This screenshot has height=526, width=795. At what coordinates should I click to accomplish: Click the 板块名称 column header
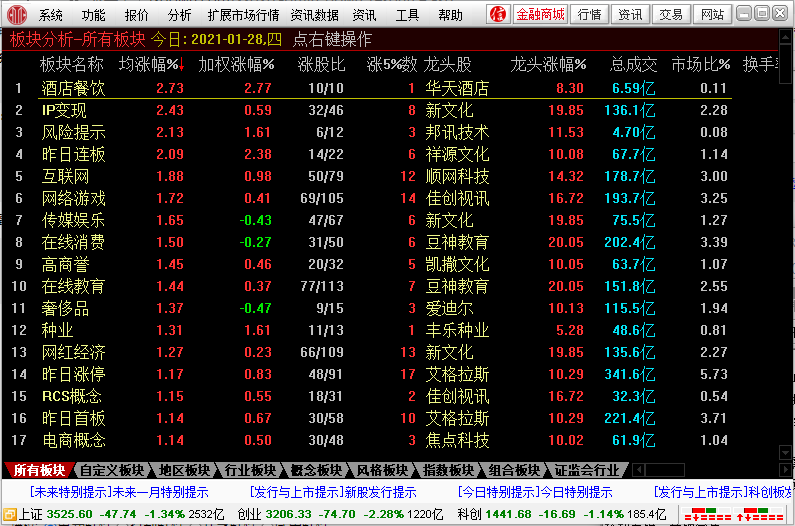click(71, 64)
